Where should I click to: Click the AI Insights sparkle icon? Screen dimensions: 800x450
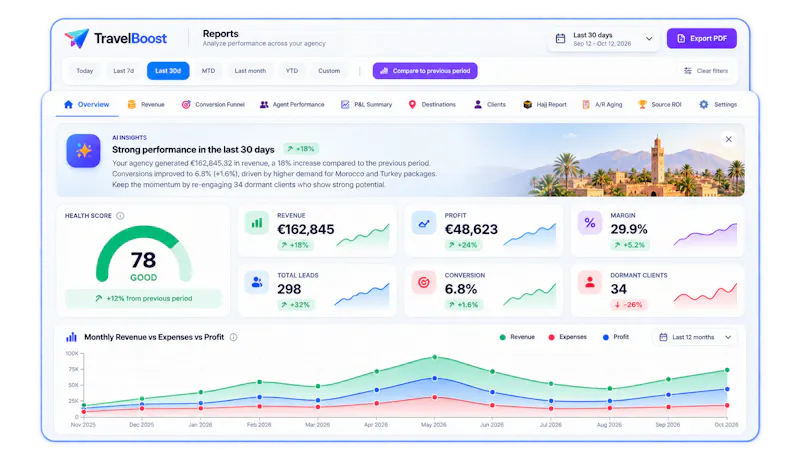point(84,151)
